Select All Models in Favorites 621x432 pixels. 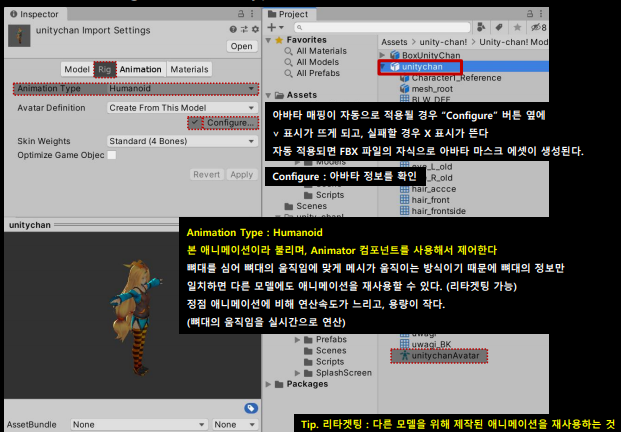318,62
